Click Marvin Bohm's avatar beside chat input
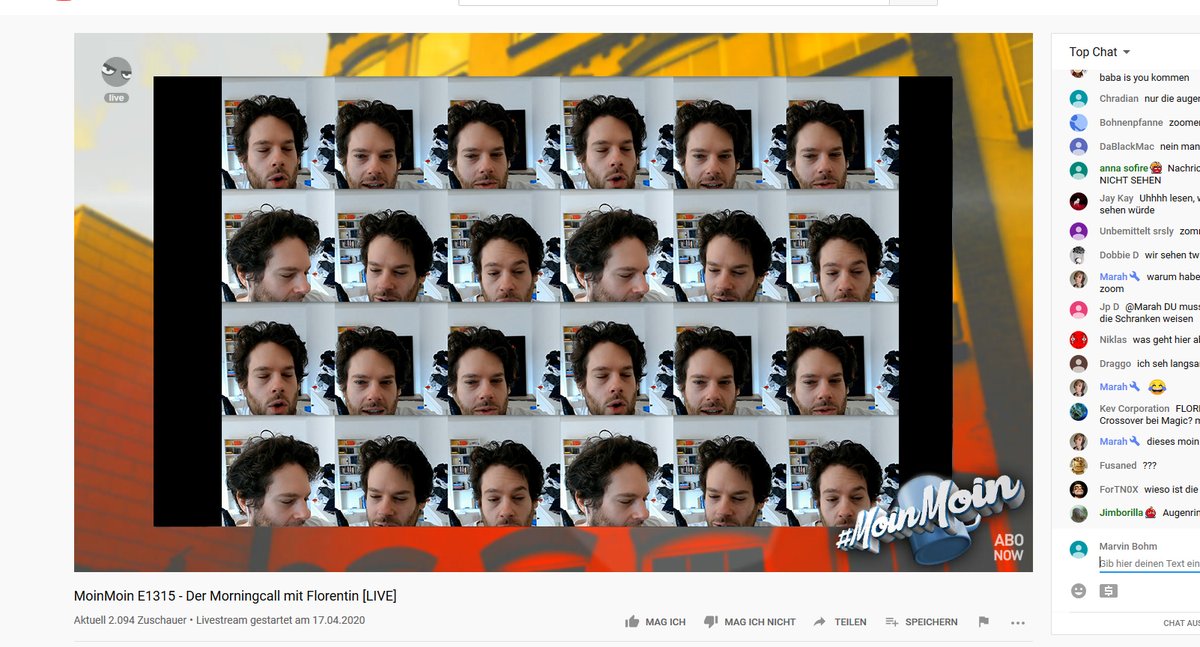Image resolution: width=1200 pixels, height=647 pixels. [1078, 549]
